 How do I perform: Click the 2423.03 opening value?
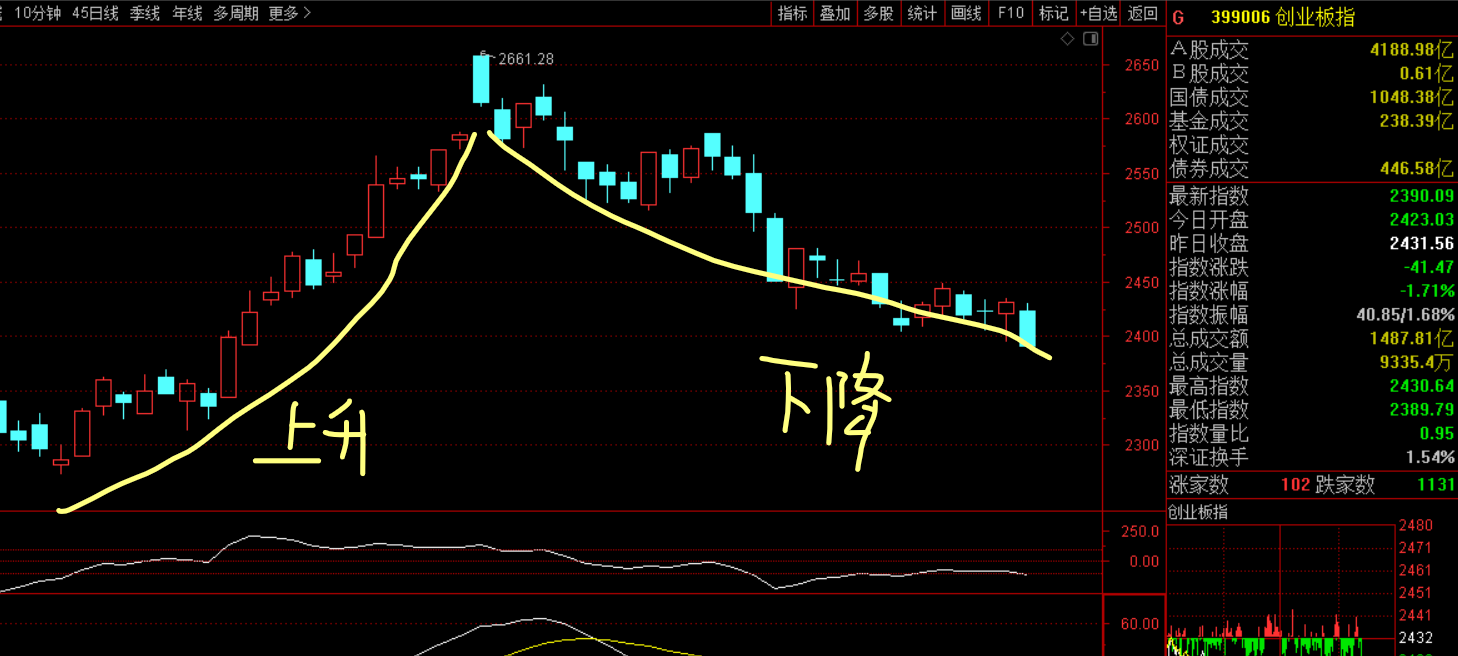[1421, 219]
